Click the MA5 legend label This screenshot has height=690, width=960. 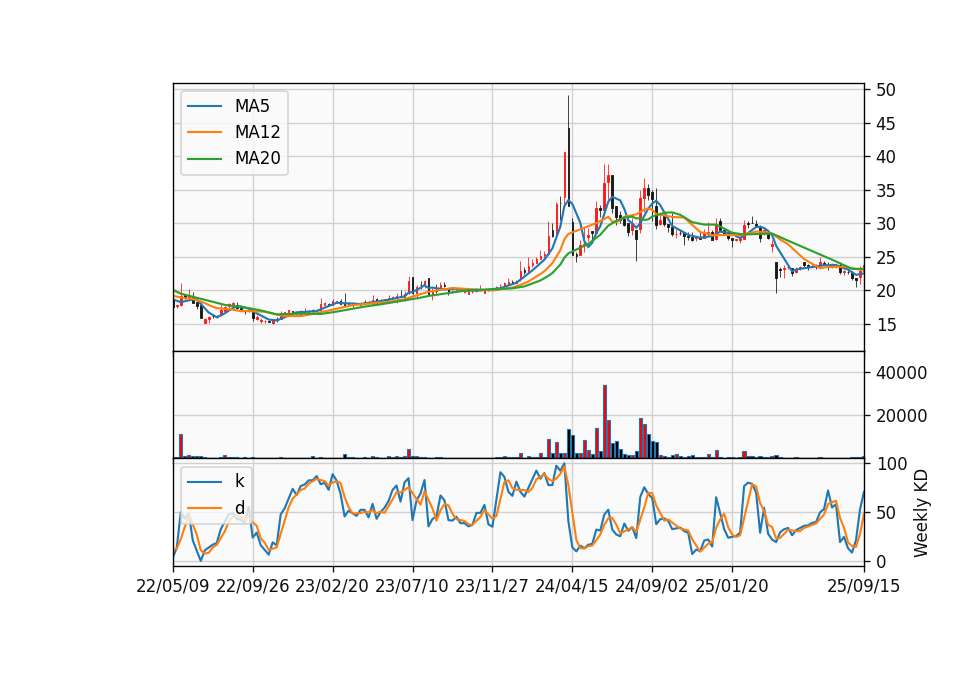[252, 106]
